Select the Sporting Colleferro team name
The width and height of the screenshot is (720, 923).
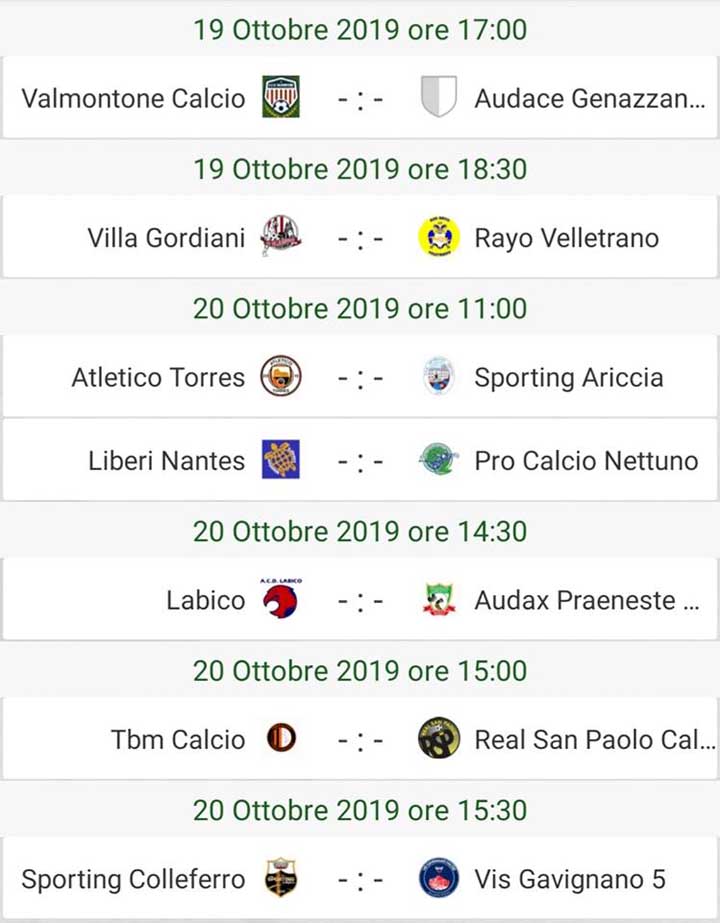[133, 880]
